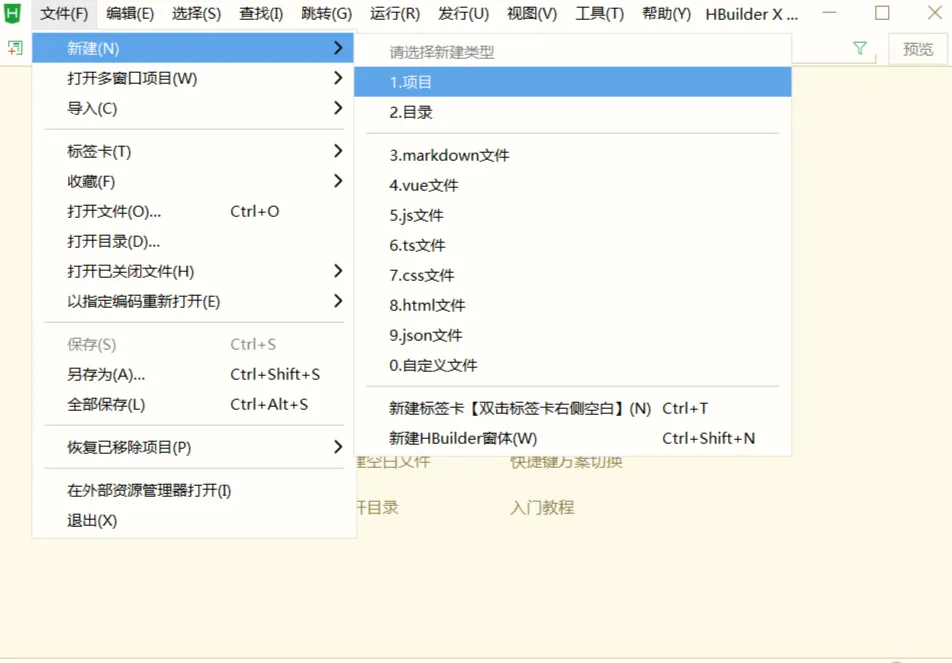
Task: Click the 入门教程 tutorial link
Action: [542, 507]
